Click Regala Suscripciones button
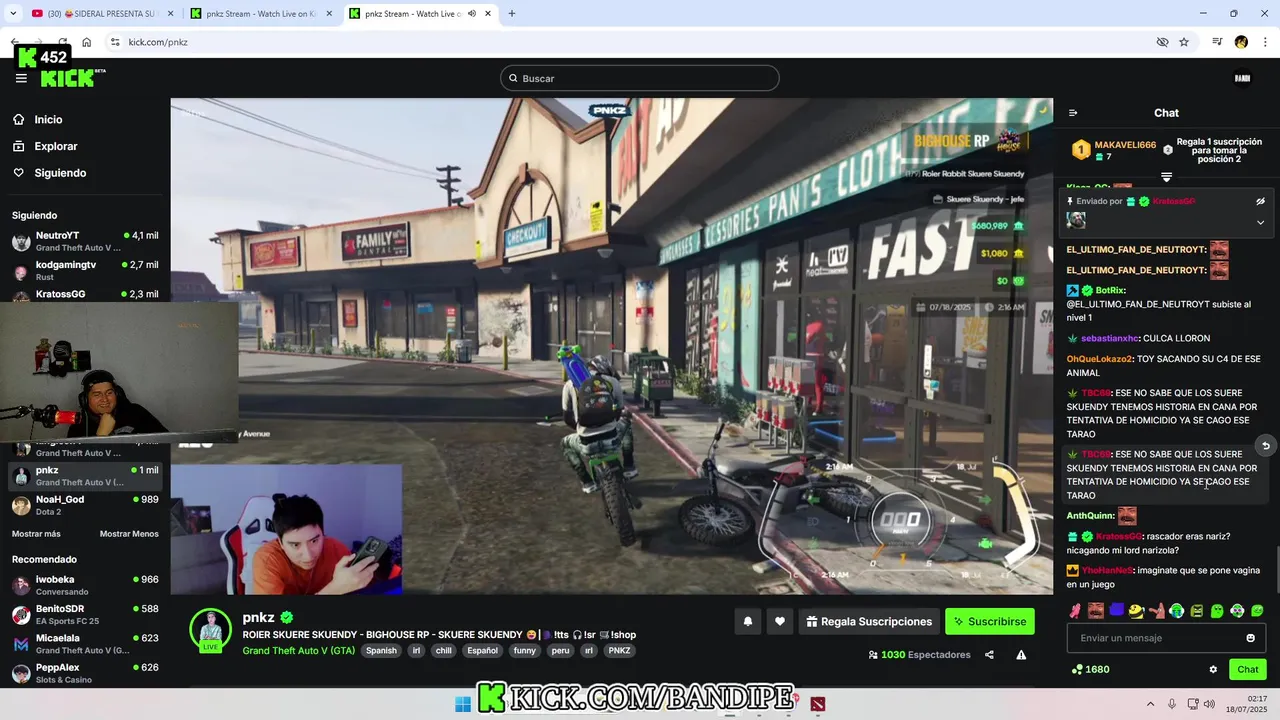 868,621
